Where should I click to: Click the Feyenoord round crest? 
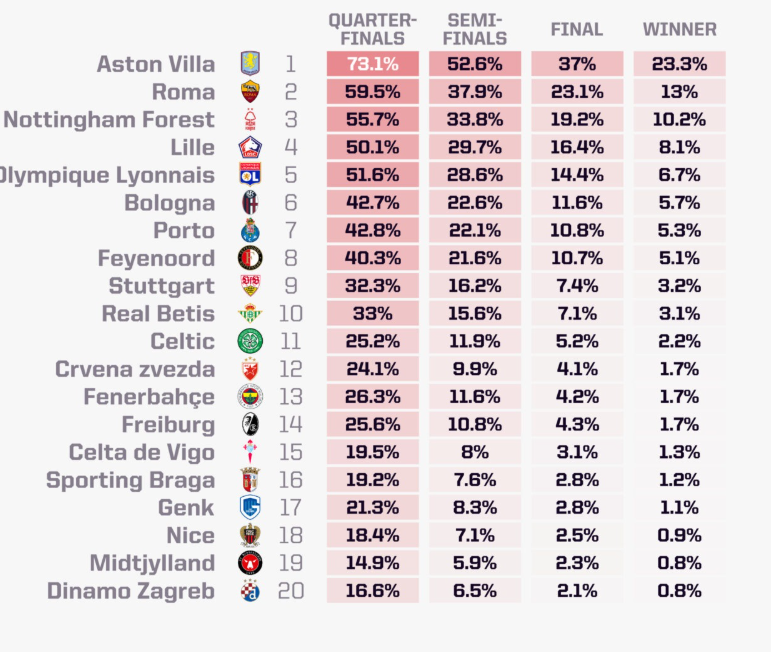tap(250, 258)
